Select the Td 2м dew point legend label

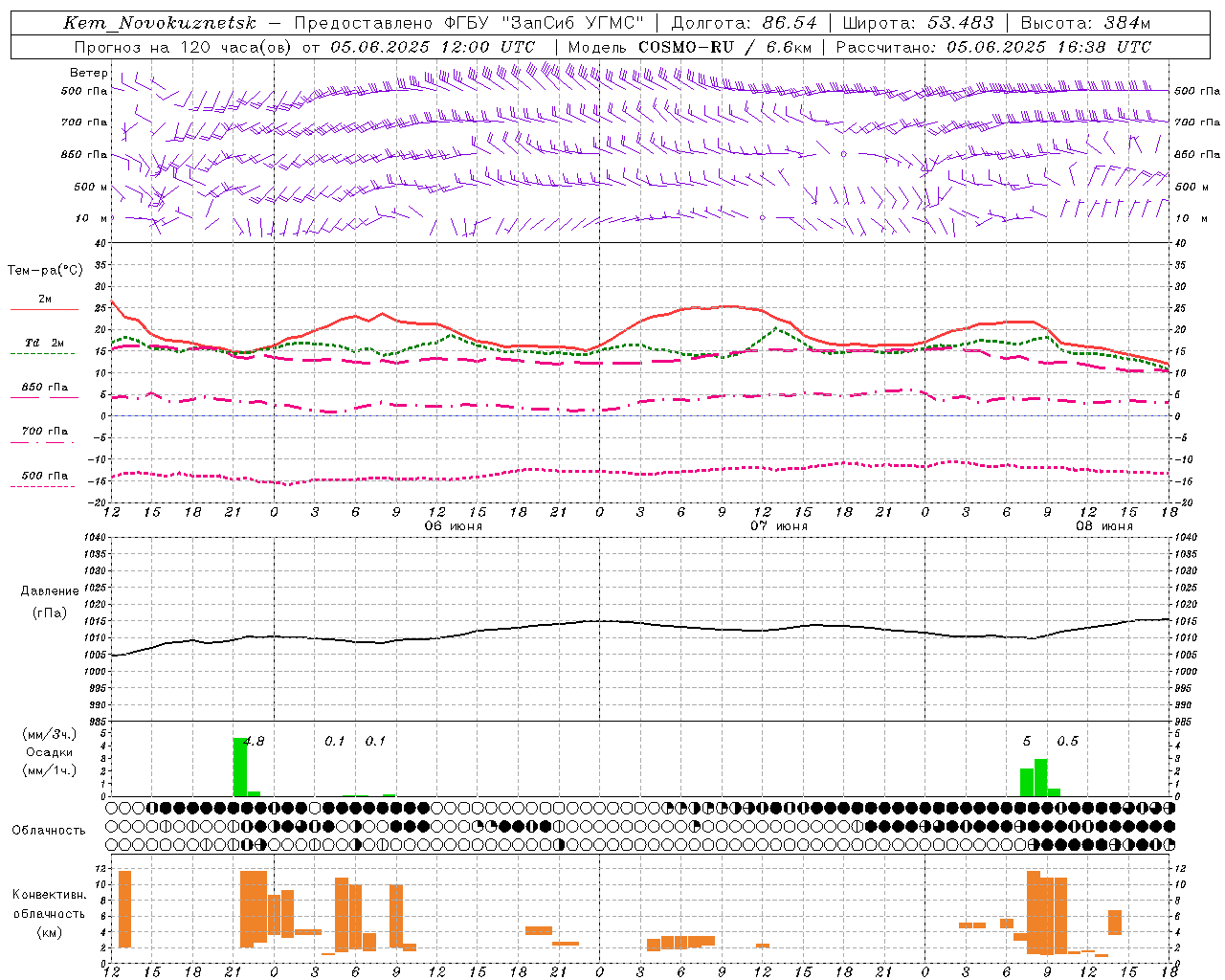(x=45, y=343)
